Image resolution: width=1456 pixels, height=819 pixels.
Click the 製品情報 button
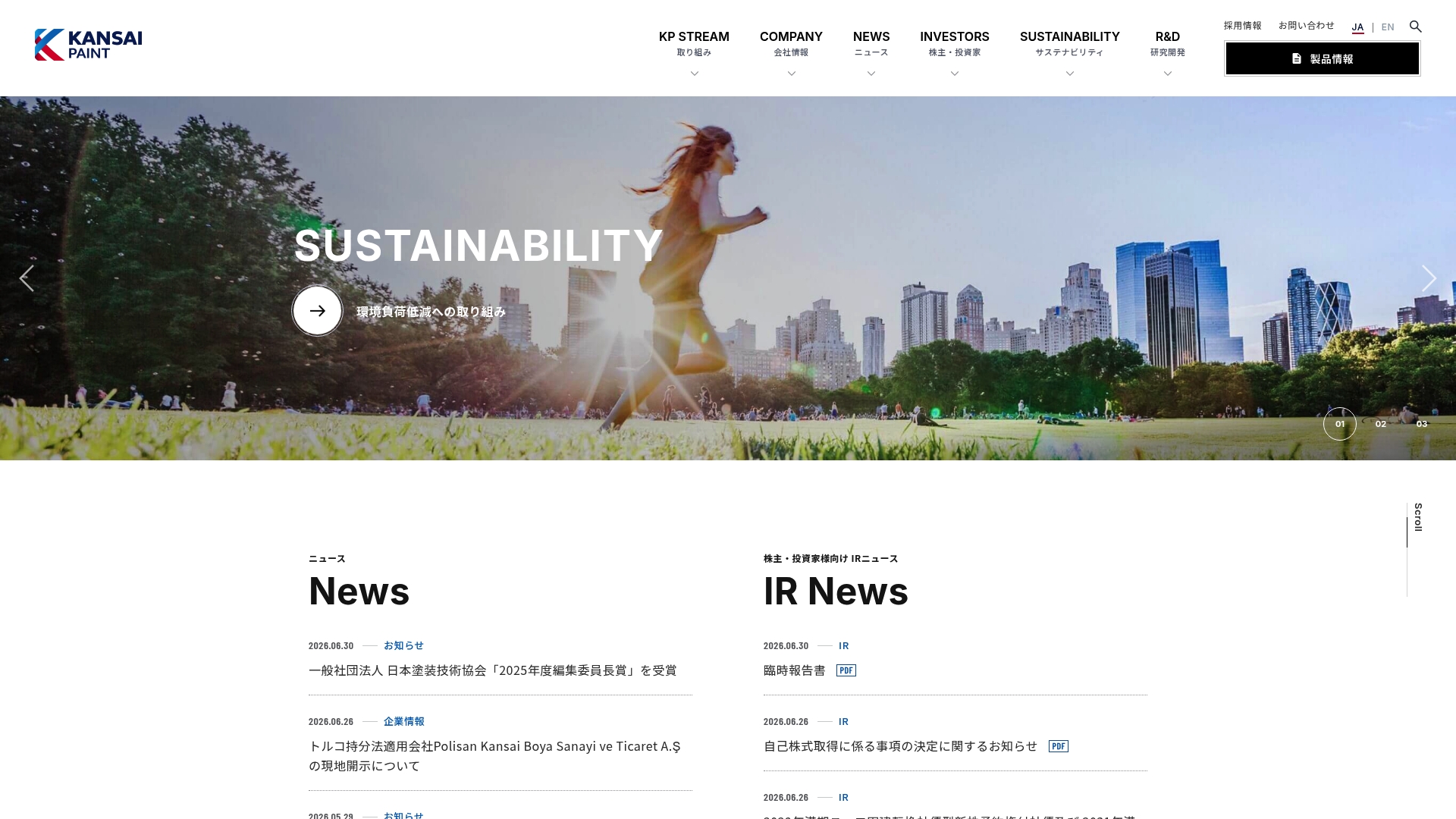[x=1323, y=58]
